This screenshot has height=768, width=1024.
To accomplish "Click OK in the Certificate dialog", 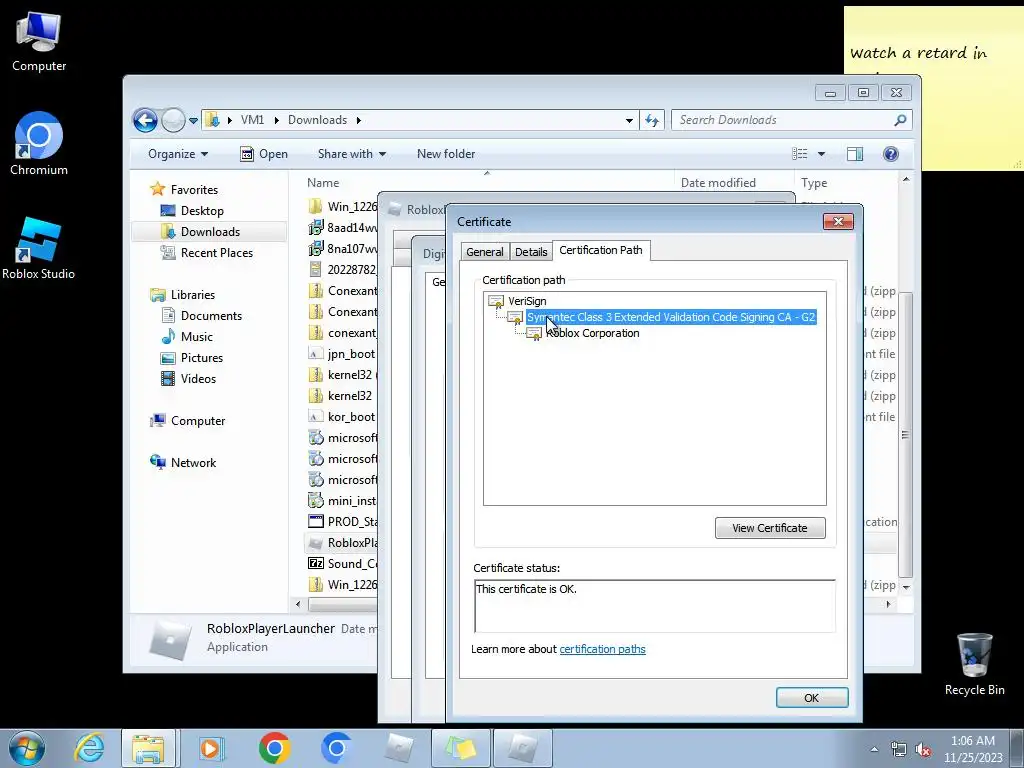I will 812,697.
